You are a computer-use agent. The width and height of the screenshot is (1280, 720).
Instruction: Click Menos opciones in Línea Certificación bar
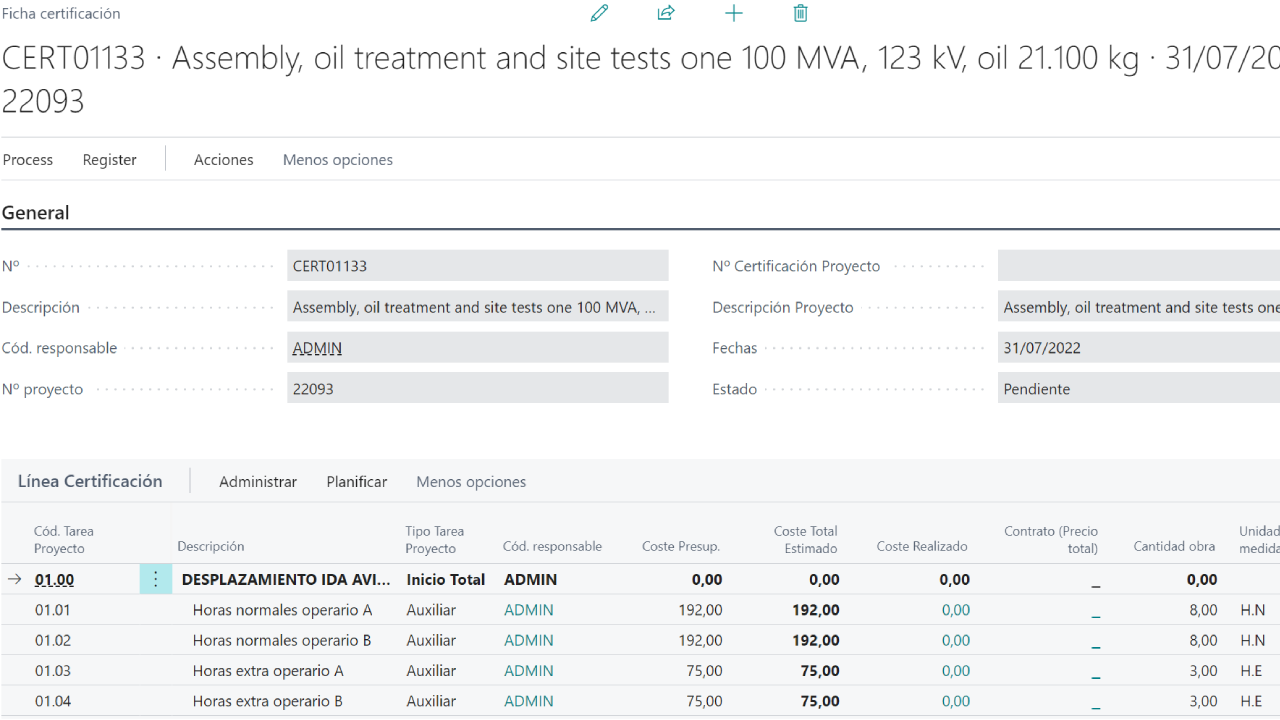(x=471, y=482)
